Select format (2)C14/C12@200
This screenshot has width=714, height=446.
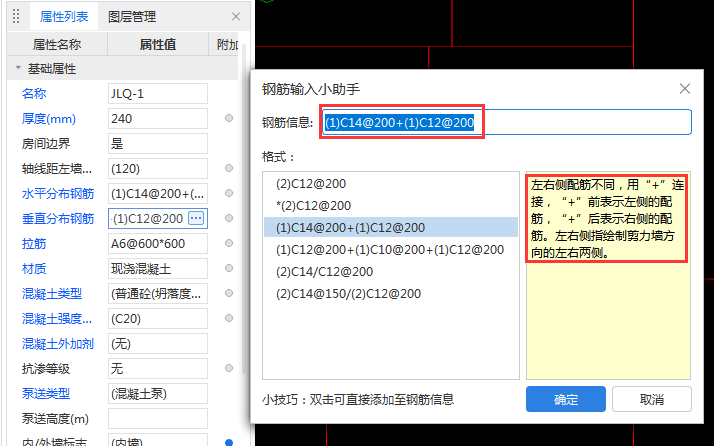[391, 272]
